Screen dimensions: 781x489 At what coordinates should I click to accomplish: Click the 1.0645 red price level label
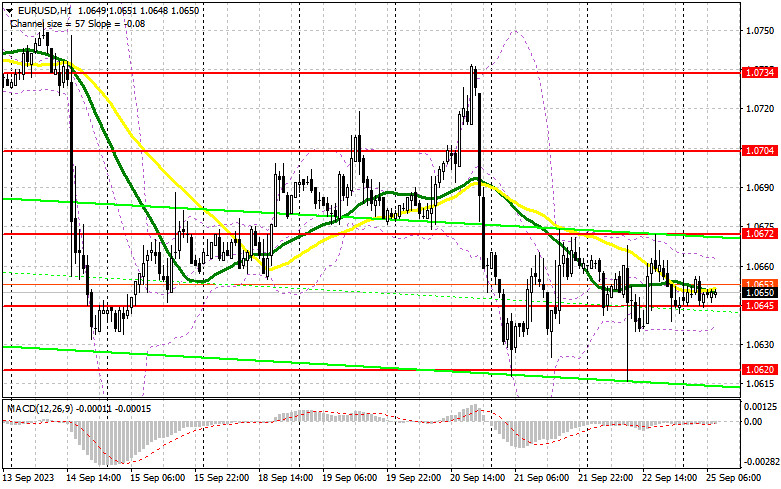760,305
